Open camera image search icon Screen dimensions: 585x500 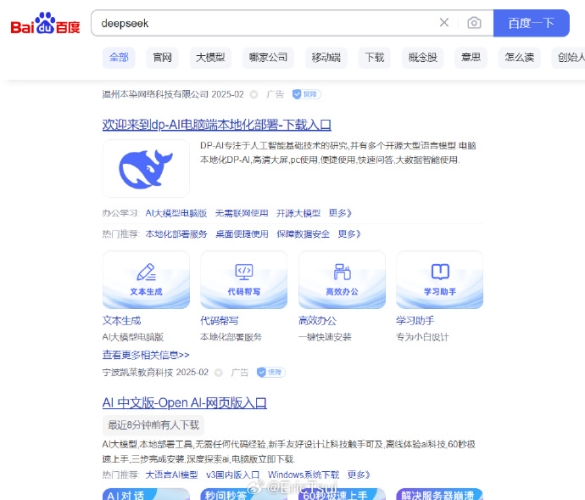pyautogui.click(x=474, y=23)
